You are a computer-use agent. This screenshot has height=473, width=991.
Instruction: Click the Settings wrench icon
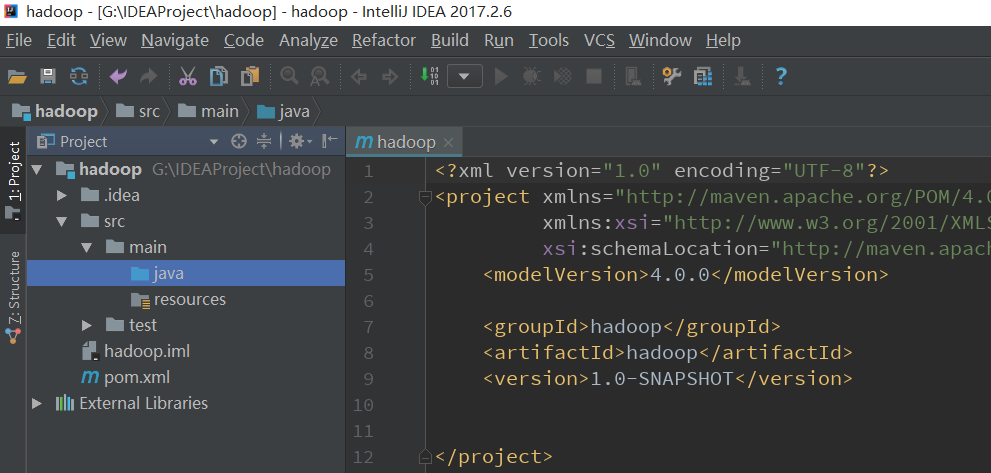coord(671,77)
